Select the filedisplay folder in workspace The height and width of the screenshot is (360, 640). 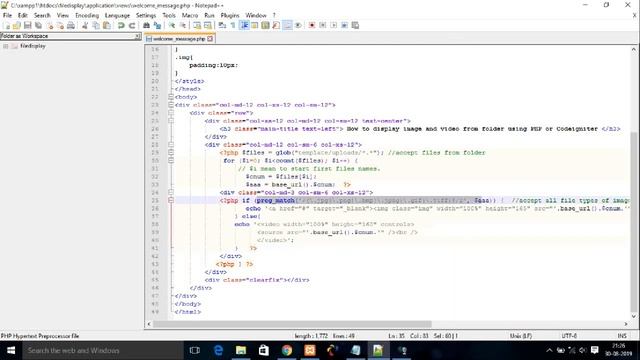(x=33, y=47)
